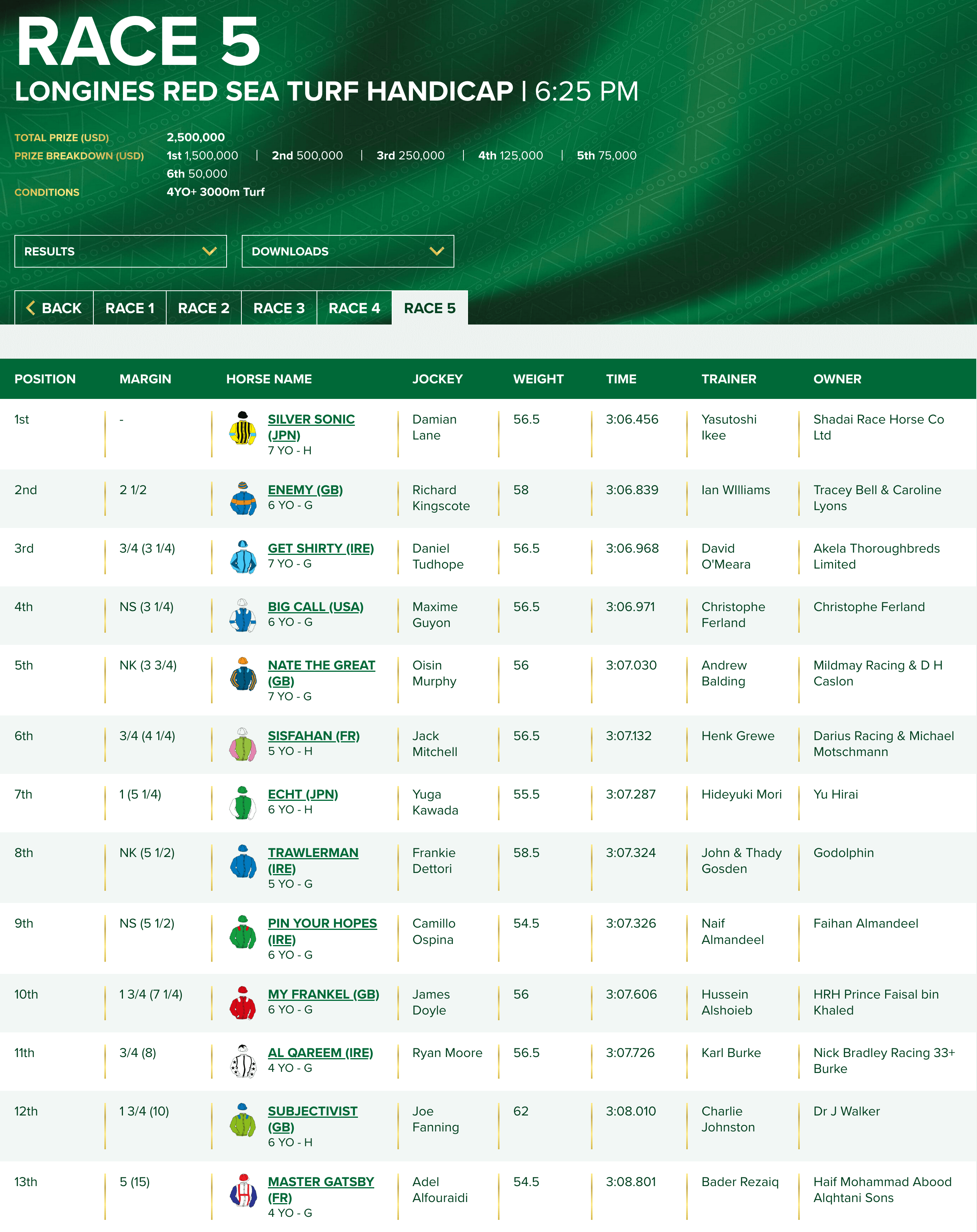Screen dimensions: 977x1232
Task: Open the MY FRANKEL (GB) link
Action: point(323,994)
